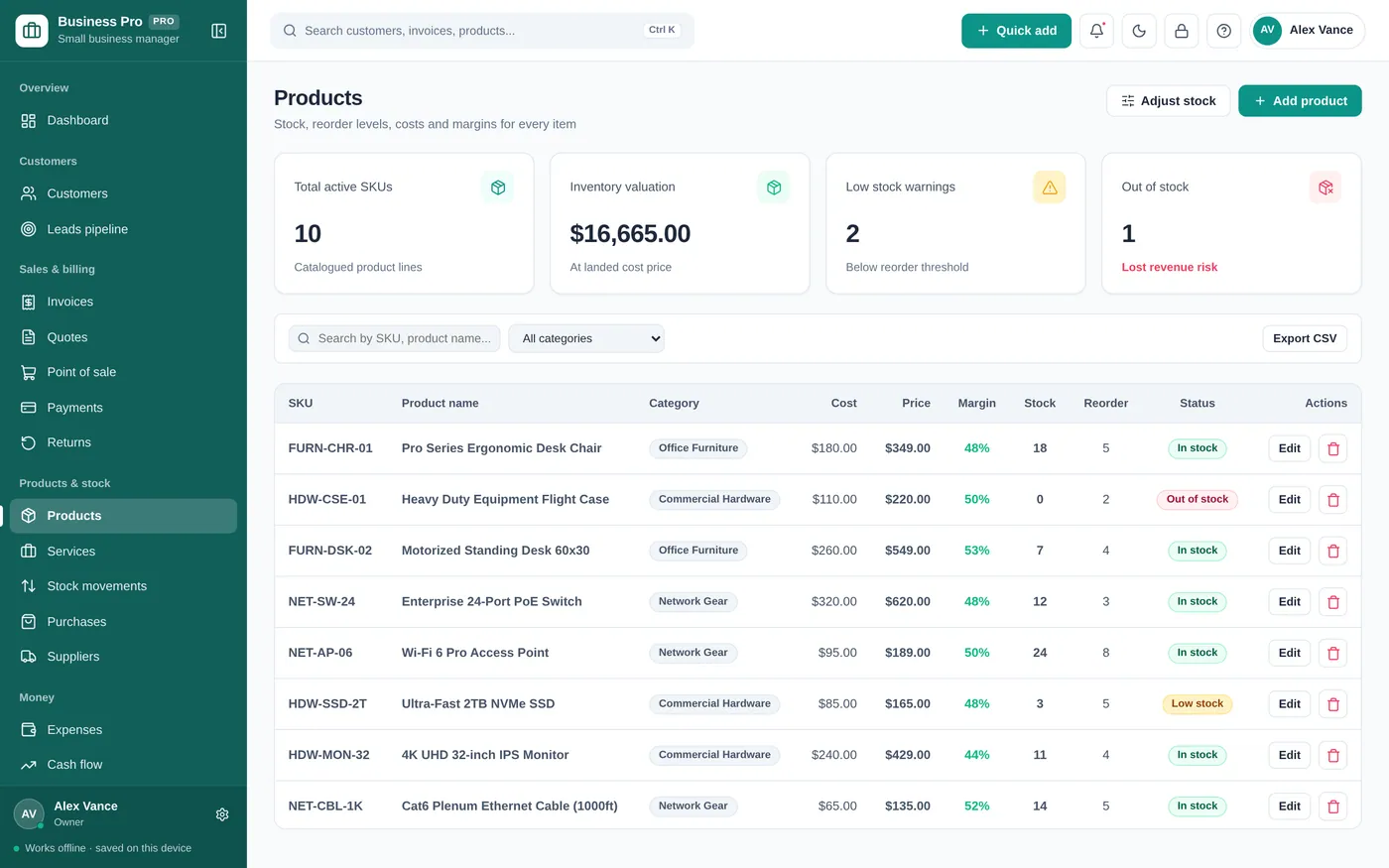Delete the NET-CBL-1K cable product

coord(1332,806)
